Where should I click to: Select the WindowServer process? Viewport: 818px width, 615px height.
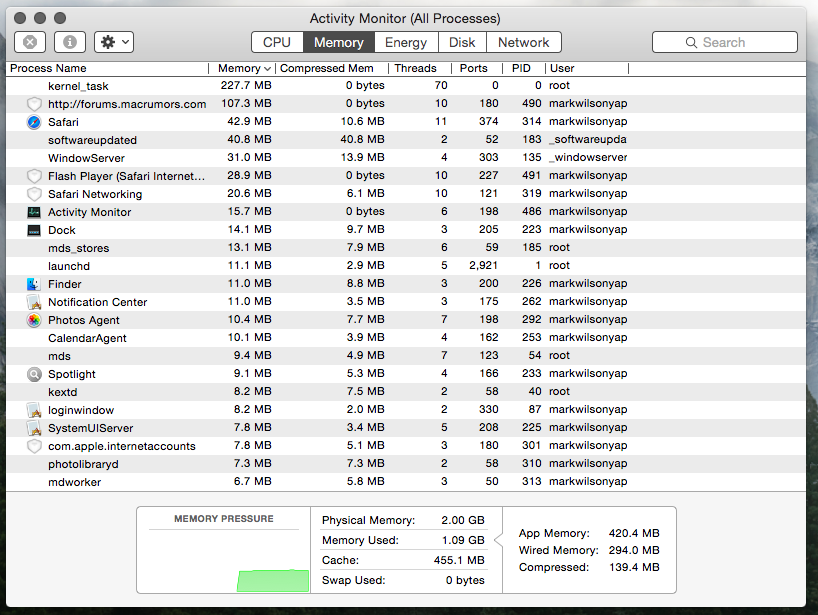click(406, 158)
